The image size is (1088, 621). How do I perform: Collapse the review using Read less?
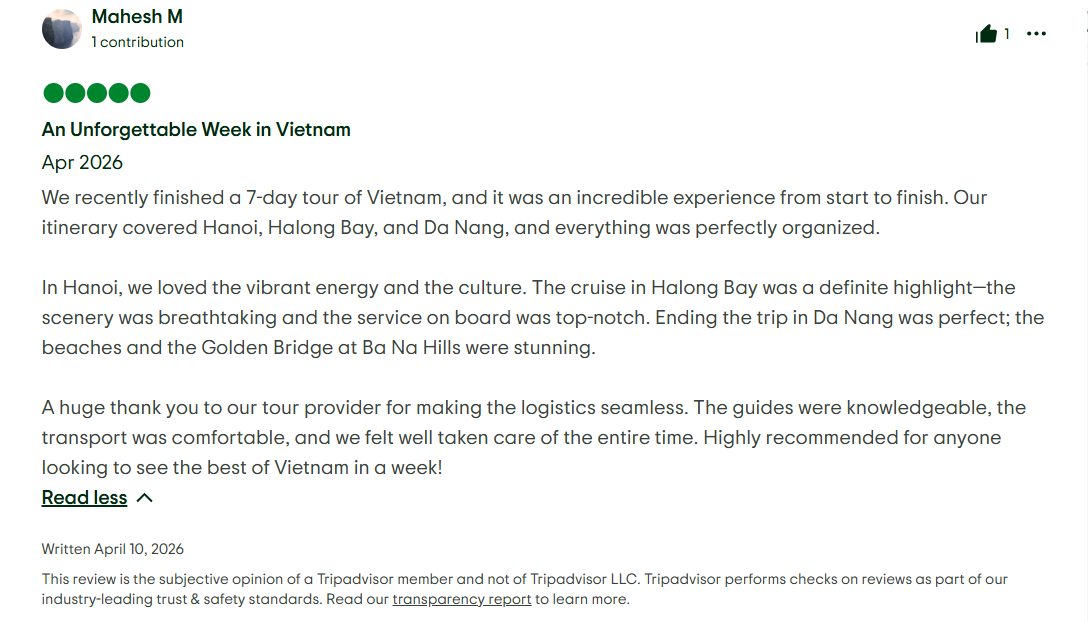click(84, 497)
